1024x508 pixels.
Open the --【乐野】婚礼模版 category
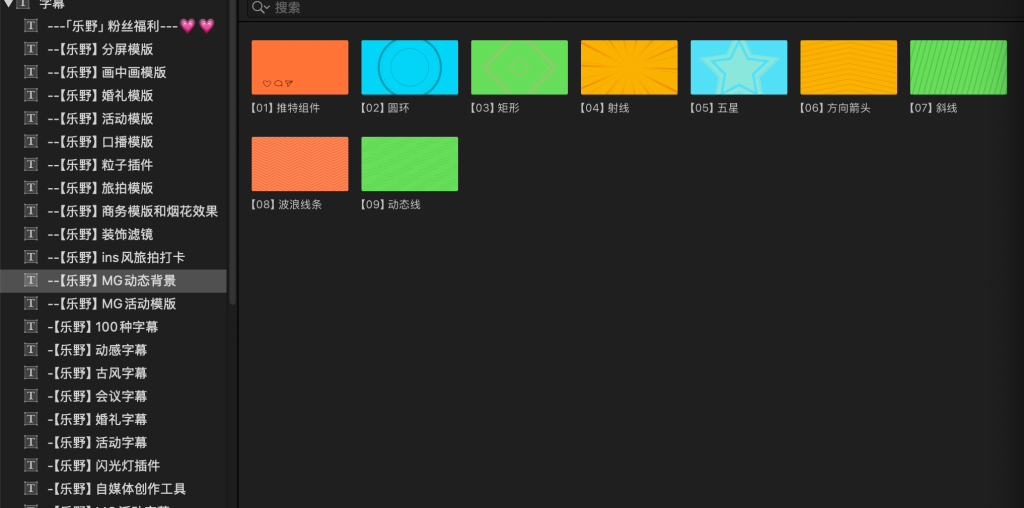point(114,95)
